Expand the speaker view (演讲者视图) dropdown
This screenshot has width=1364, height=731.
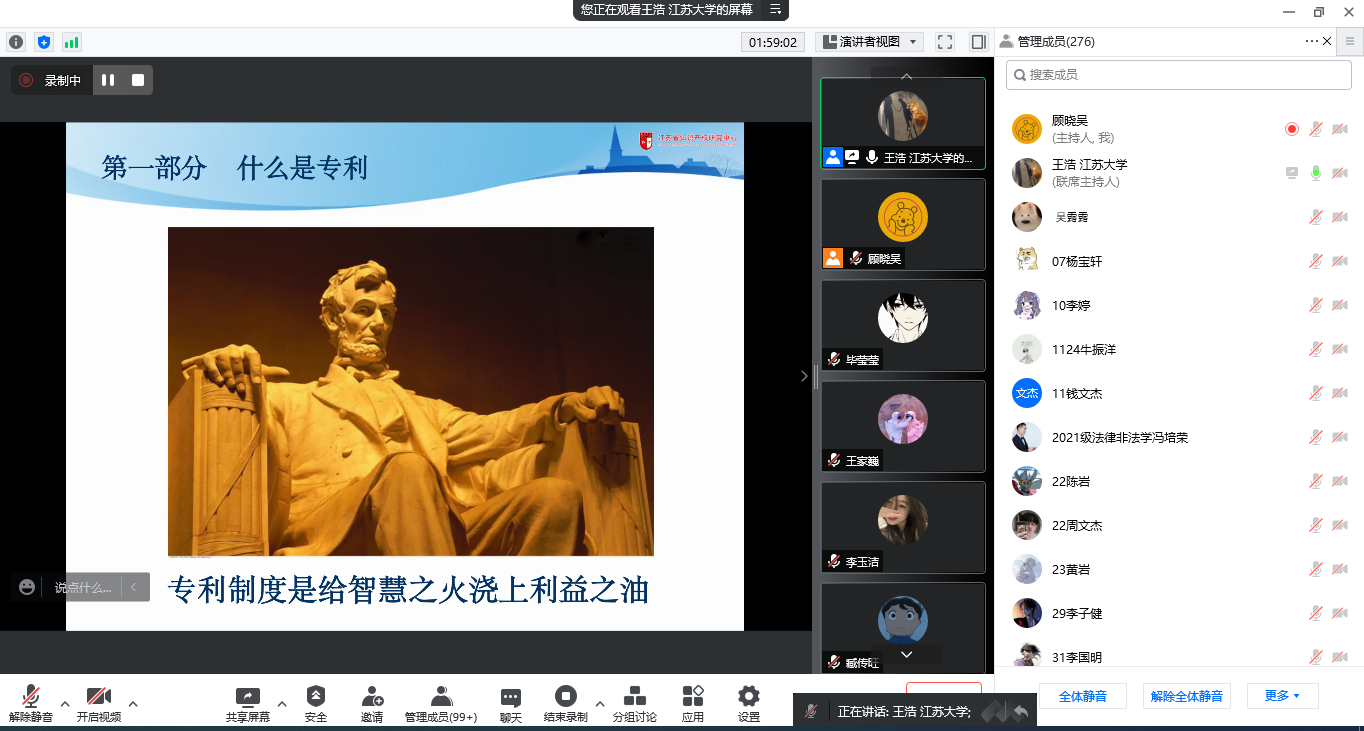point(869,42)
